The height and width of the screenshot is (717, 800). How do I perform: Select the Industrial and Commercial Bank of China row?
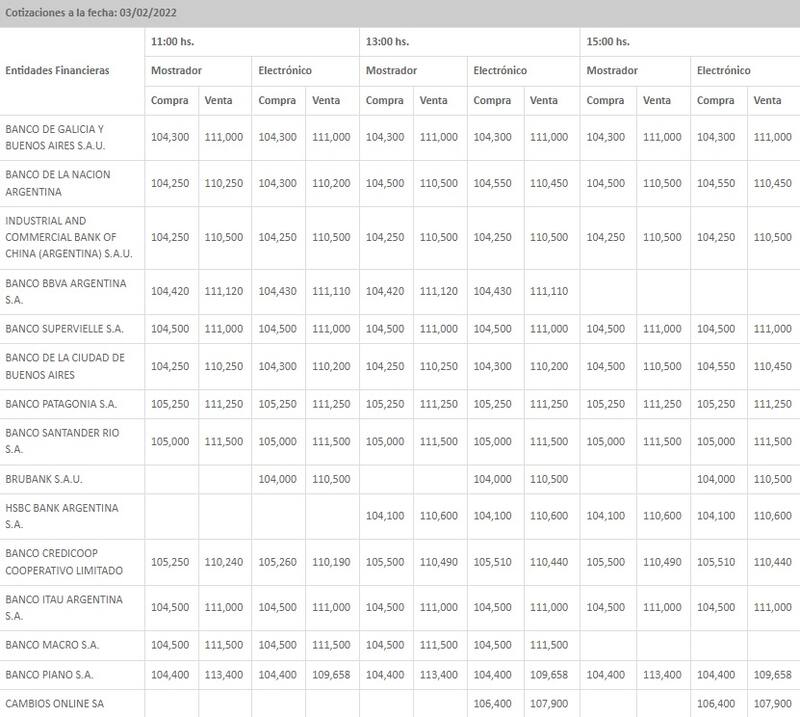[x=62, y=237]
